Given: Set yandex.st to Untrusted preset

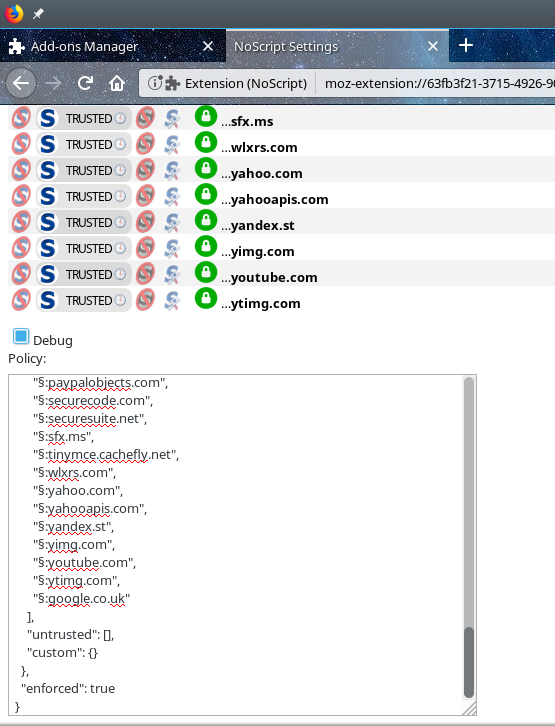Looking at the screenshot, I should (x=145, y=222).
